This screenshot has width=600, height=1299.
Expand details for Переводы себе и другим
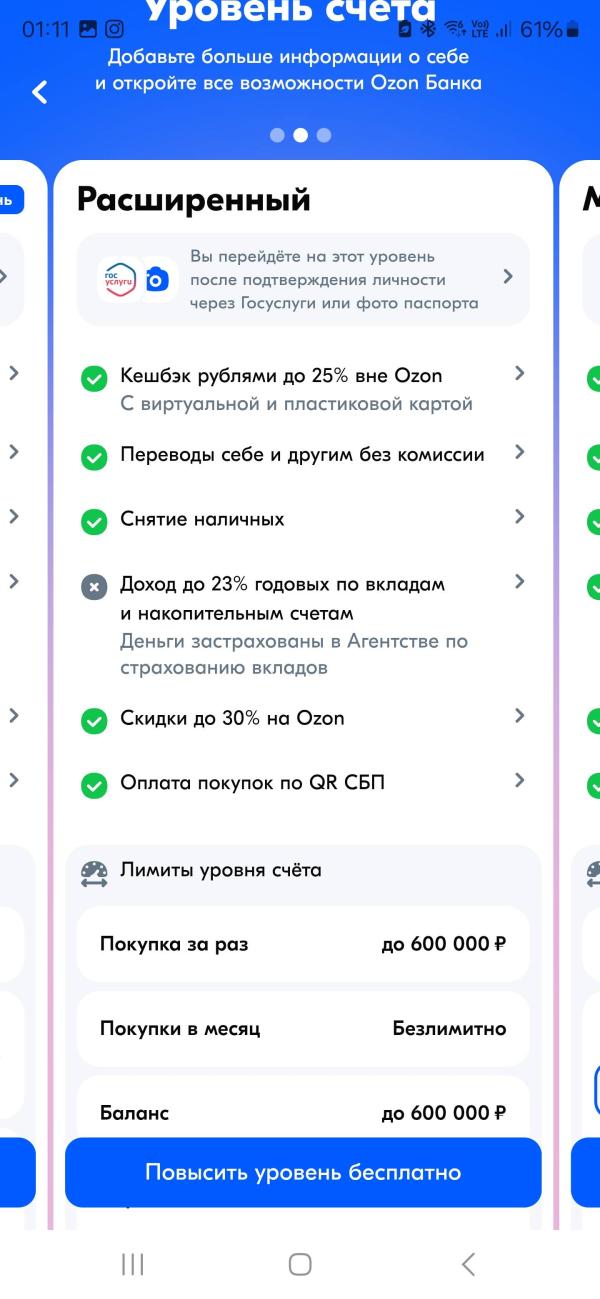[x=519, y=452]
